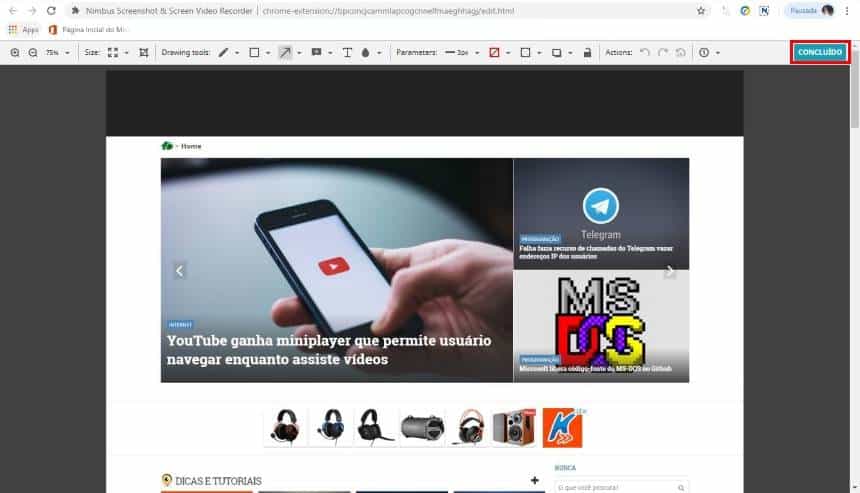Viewport: 860px width, 493px height.
Task: Open the YouTube miniplayer headline
Action: [329, 349]
